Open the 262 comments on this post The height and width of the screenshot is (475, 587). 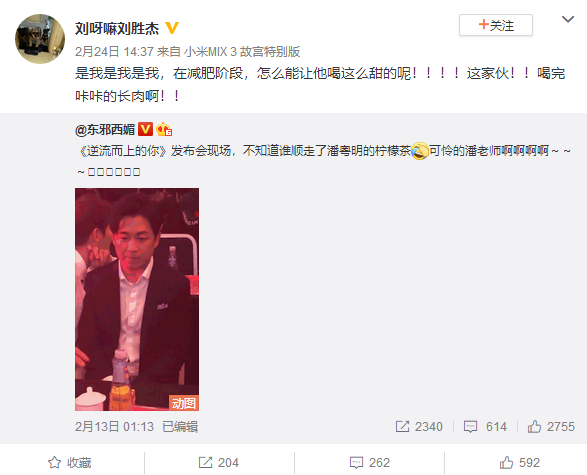click(x=369, y=463)
